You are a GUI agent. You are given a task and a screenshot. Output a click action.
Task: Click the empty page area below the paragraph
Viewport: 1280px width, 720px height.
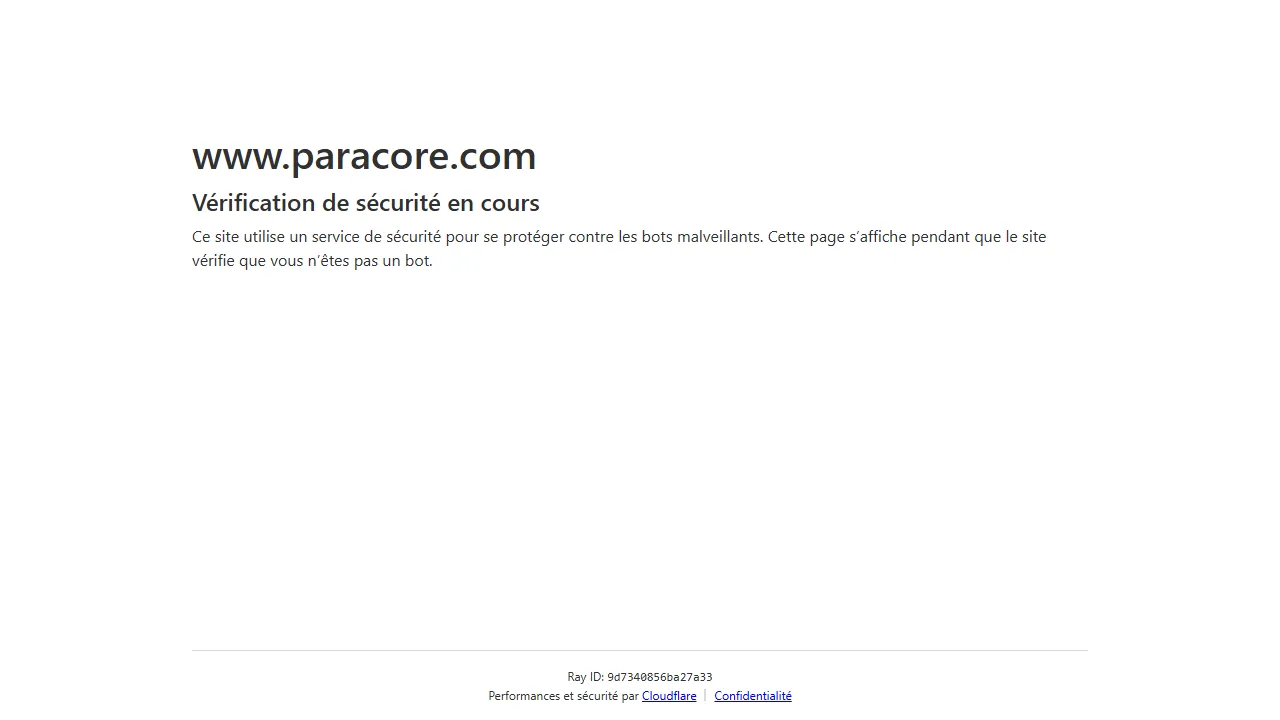pyautogui.click(x=640, y=450)
